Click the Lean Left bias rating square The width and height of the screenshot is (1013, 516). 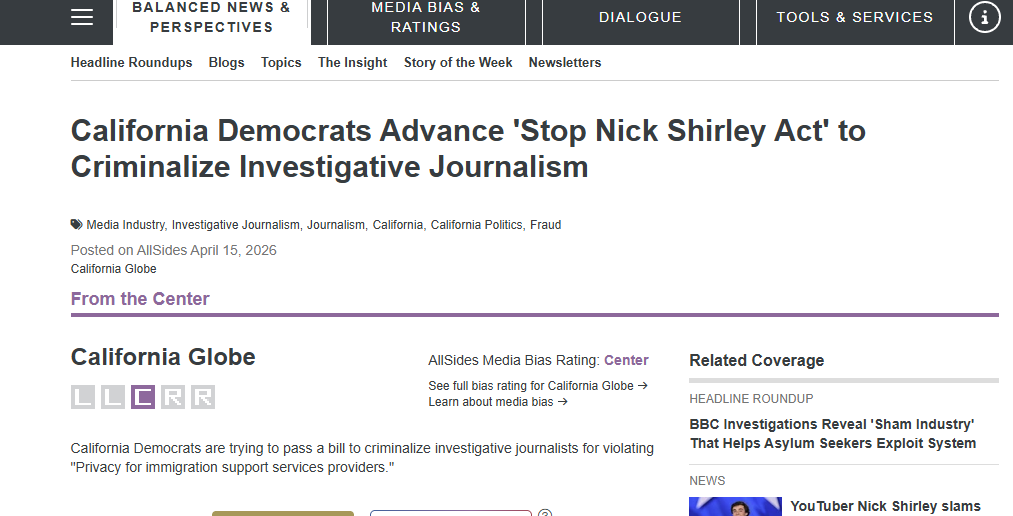112,397
